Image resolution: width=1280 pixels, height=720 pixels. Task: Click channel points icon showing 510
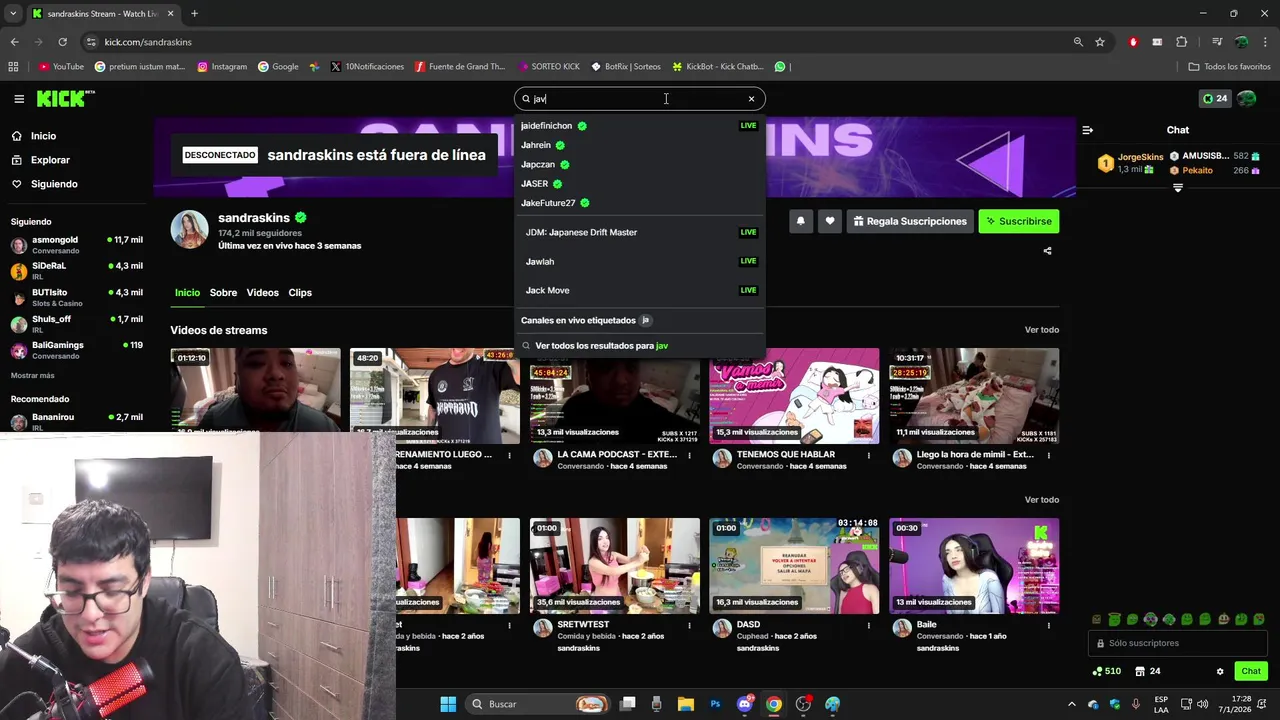1107,671
